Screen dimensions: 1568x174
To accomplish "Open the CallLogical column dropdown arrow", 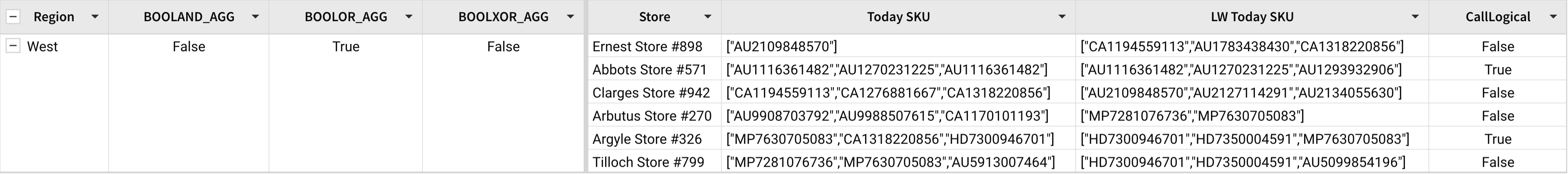I will coord(1553,17).
